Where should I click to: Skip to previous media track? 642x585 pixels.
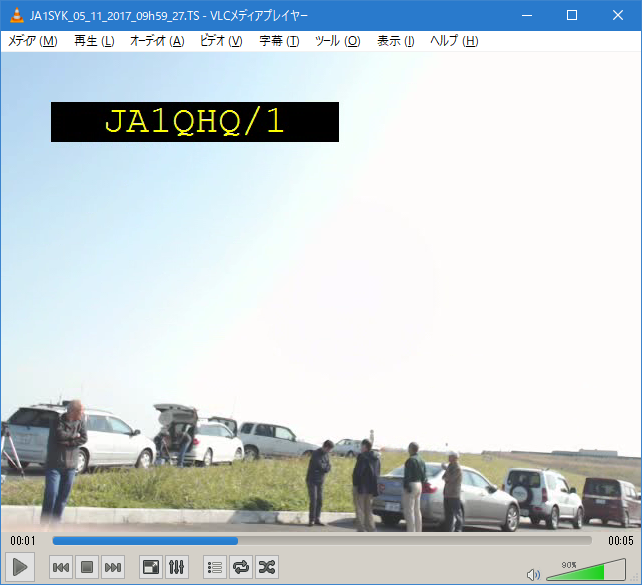click(x=61, y=567)
